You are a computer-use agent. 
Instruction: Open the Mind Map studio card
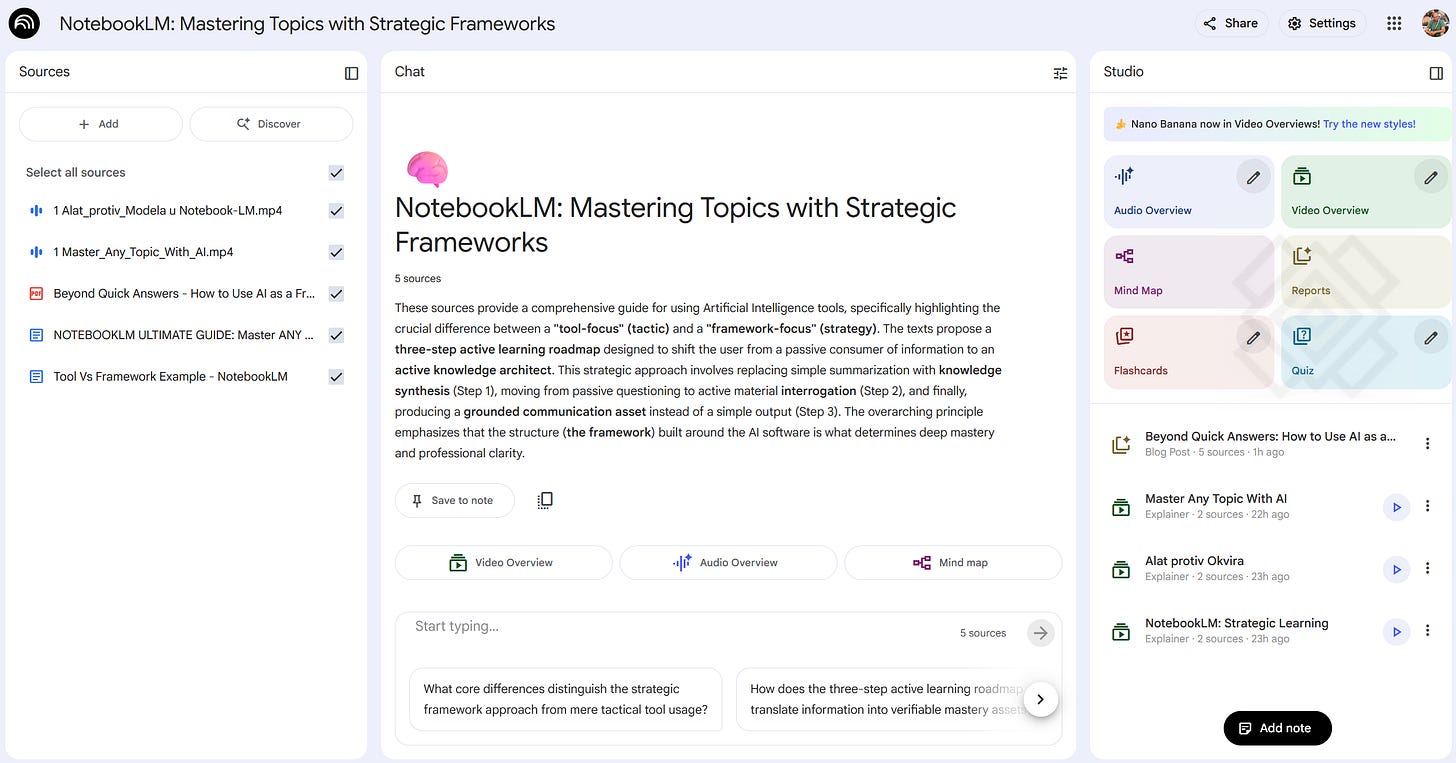point(1189,271)
